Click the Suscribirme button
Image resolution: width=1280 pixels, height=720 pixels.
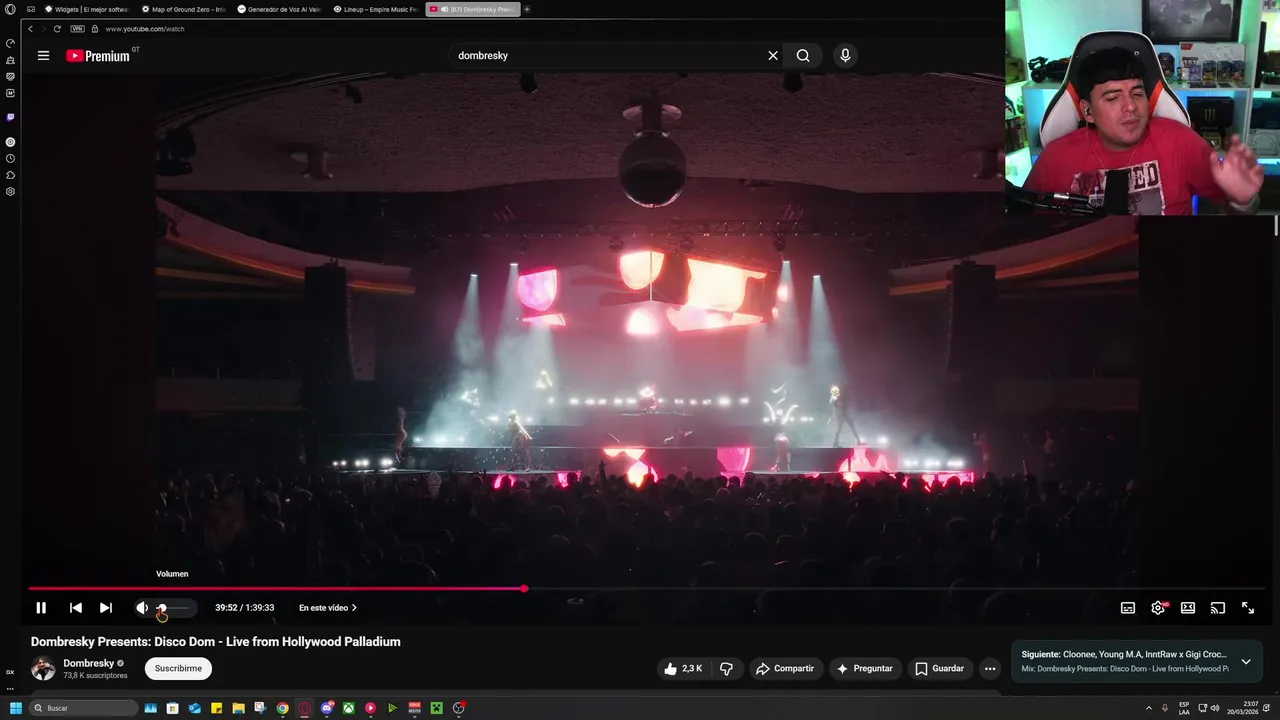178,669
